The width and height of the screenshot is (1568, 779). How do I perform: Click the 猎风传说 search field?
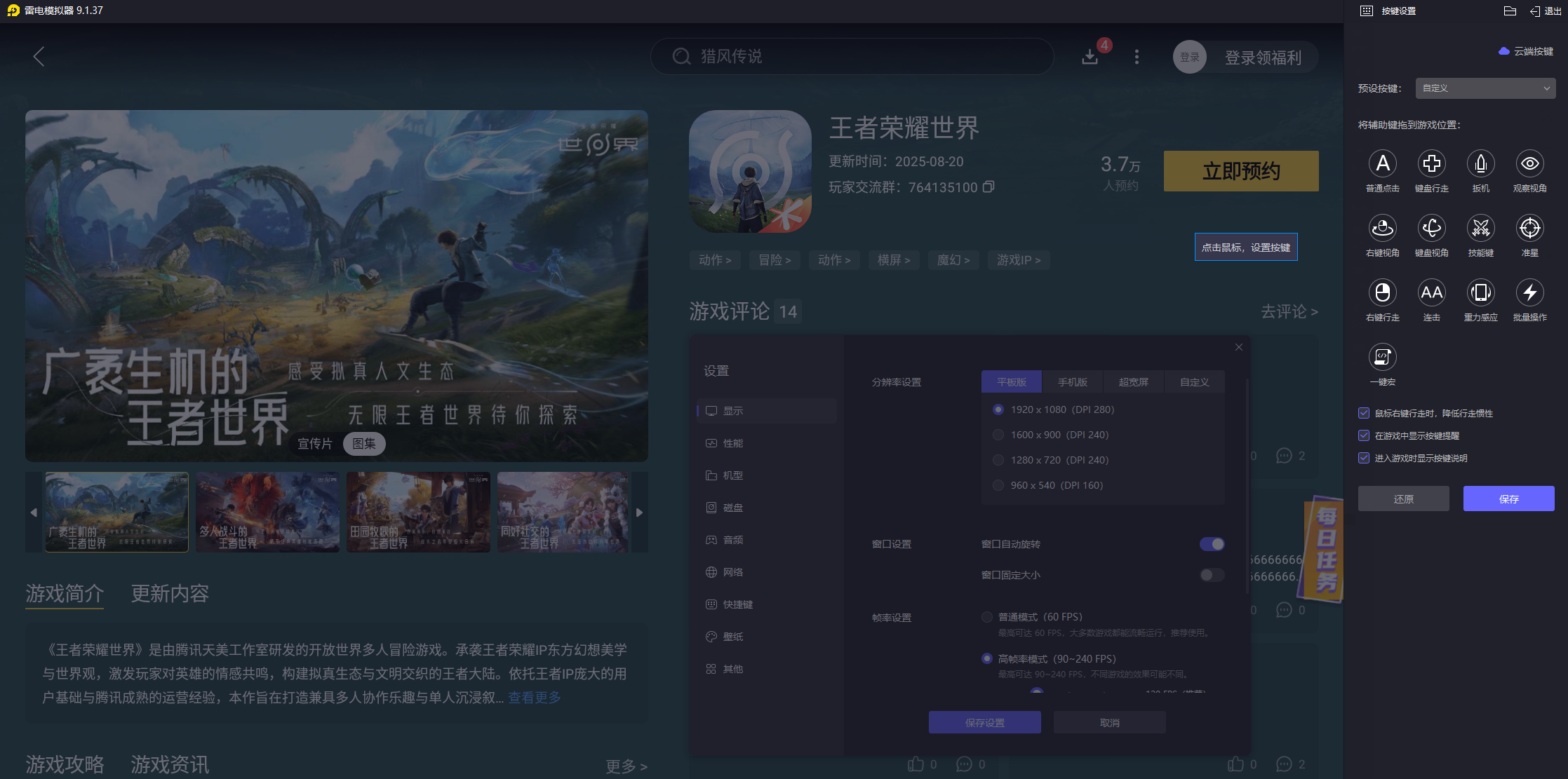(852, 56)
